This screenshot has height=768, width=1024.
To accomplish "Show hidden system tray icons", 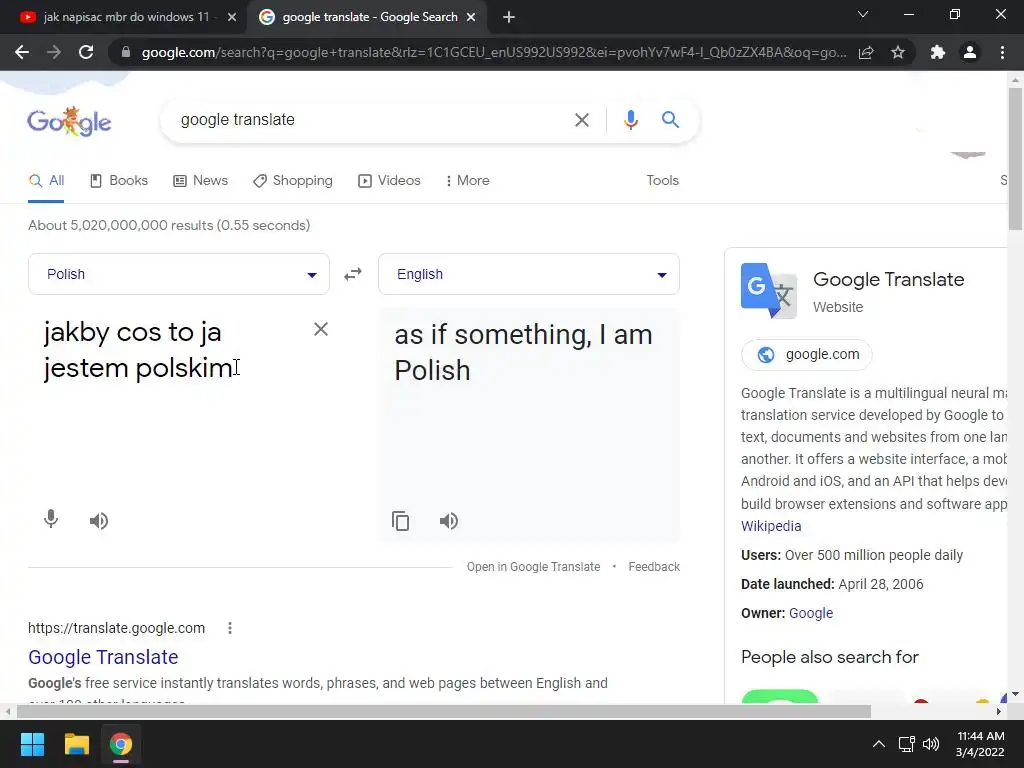I will click(x=879, y=744).
